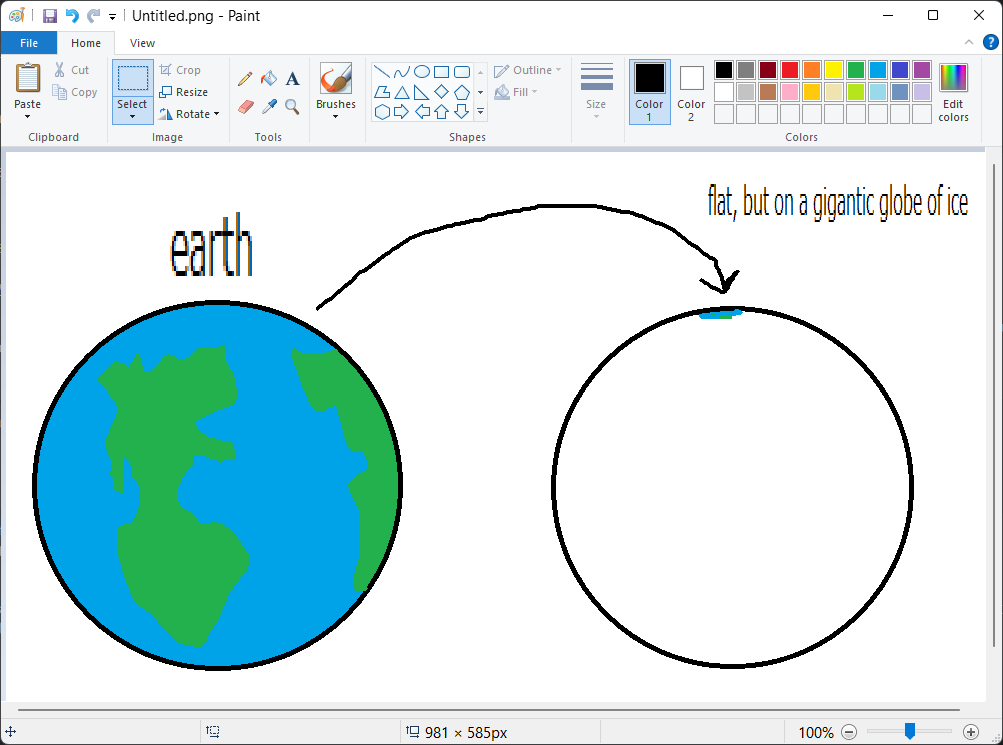Screen dimensions: 1003x745
Task: Choose the Up arrow shape
Action: (441, 112)
